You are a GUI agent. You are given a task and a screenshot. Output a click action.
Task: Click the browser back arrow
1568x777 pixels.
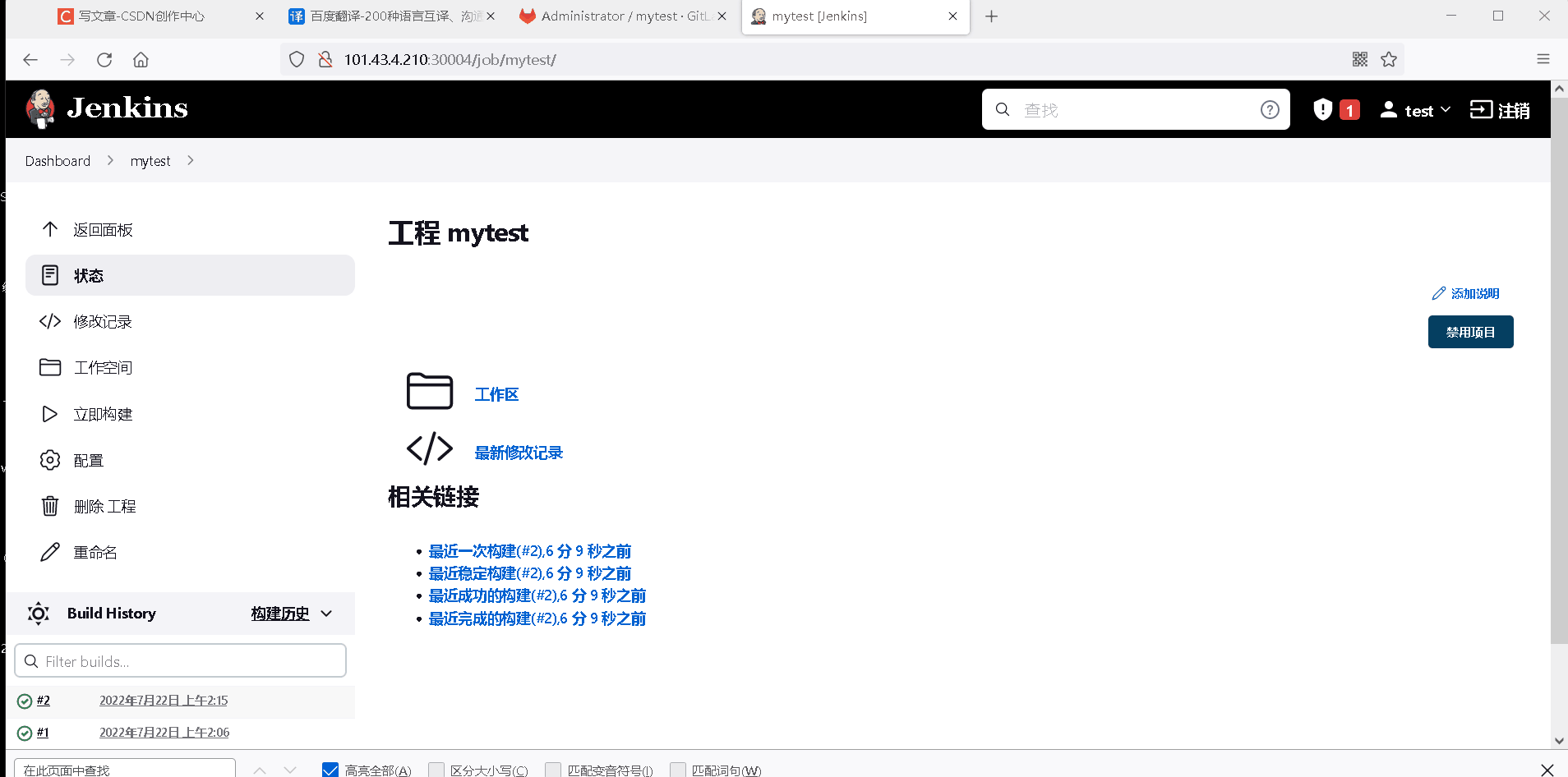click(x=30, y=59)
